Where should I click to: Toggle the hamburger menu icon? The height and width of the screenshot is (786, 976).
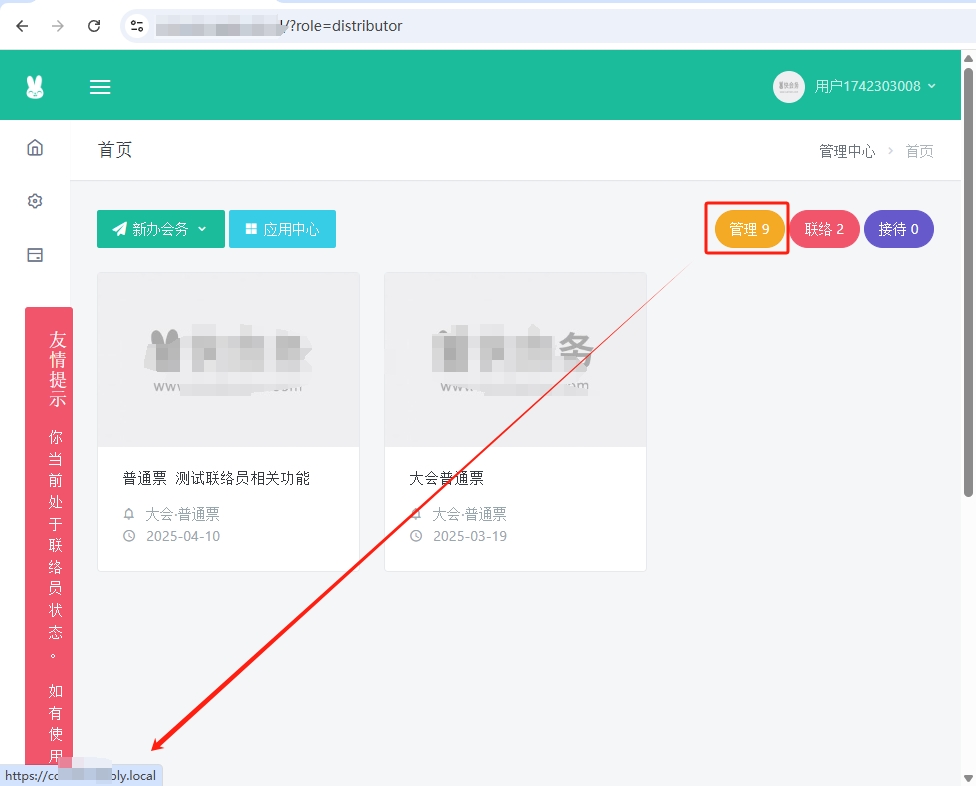click(x=100, y=87)
